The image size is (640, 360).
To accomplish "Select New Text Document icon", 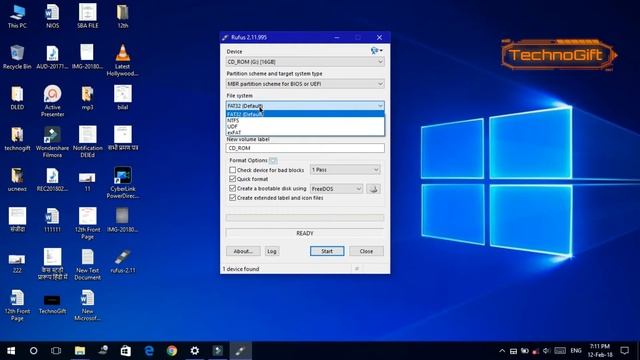I will tap(88, 264).
